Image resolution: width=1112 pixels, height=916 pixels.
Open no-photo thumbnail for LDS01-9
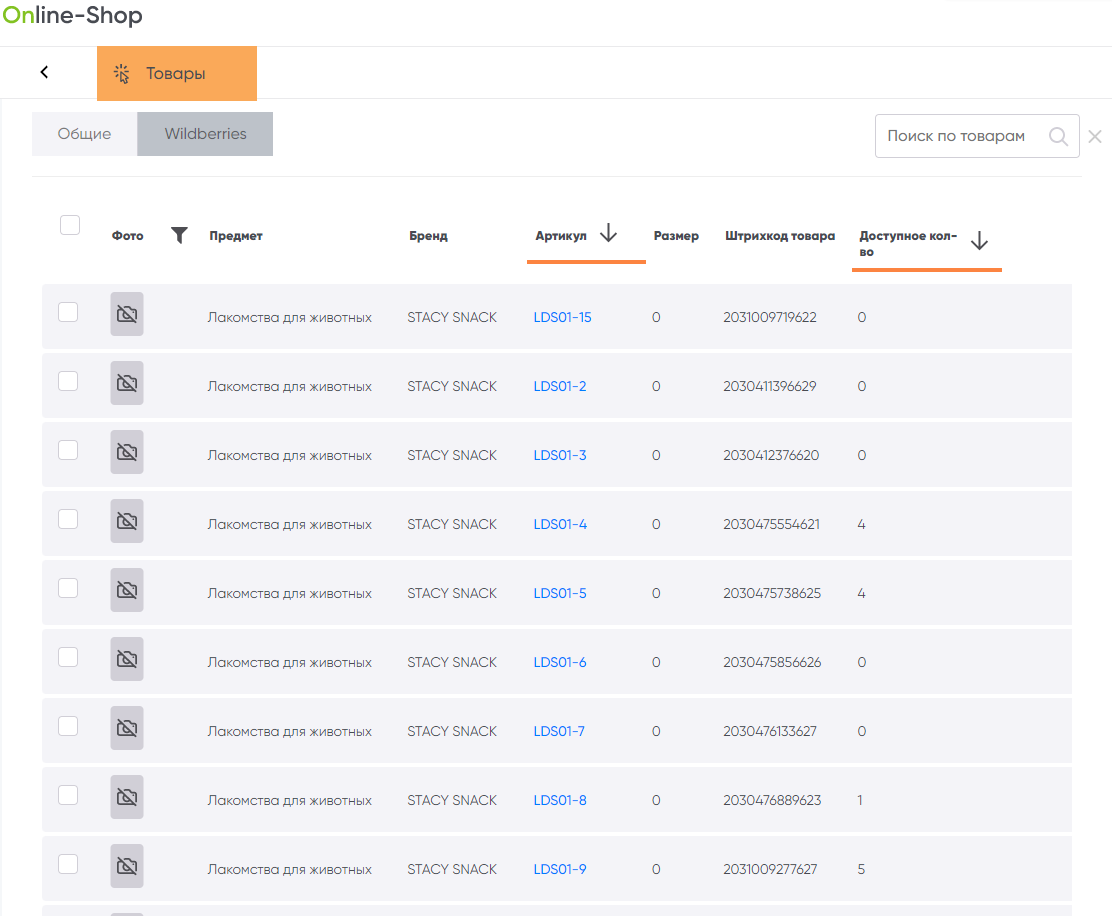[127, 866]
